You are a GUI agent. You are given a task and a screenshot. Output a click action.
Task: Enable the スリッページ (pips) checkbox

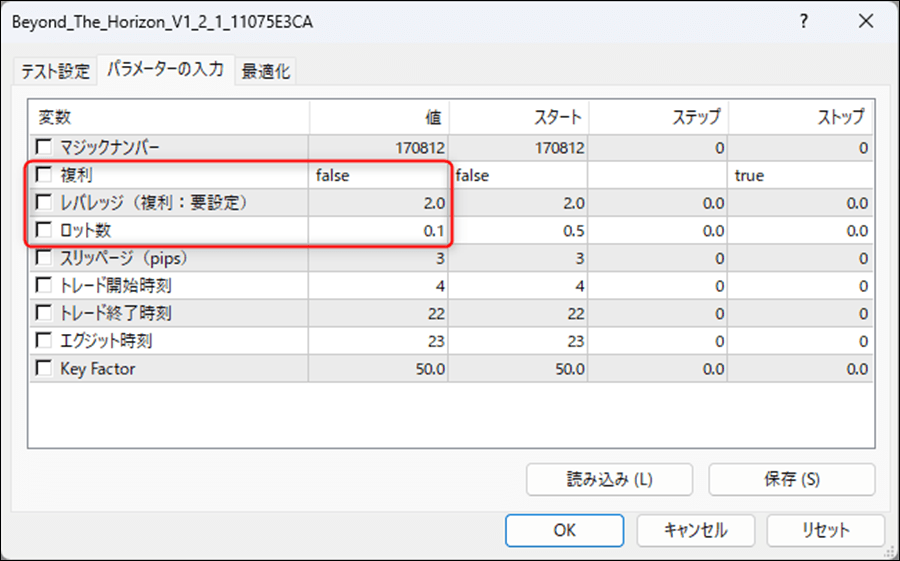44,258
